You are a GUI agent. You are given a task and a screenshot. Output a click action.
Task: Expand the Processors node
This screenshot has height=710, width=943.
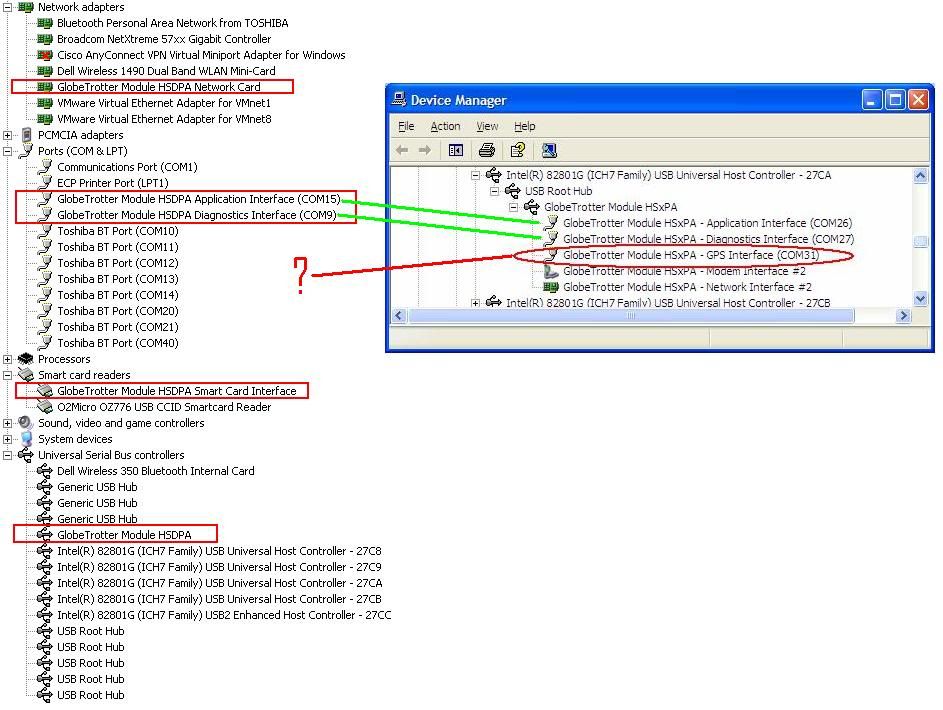coord(7,360)
